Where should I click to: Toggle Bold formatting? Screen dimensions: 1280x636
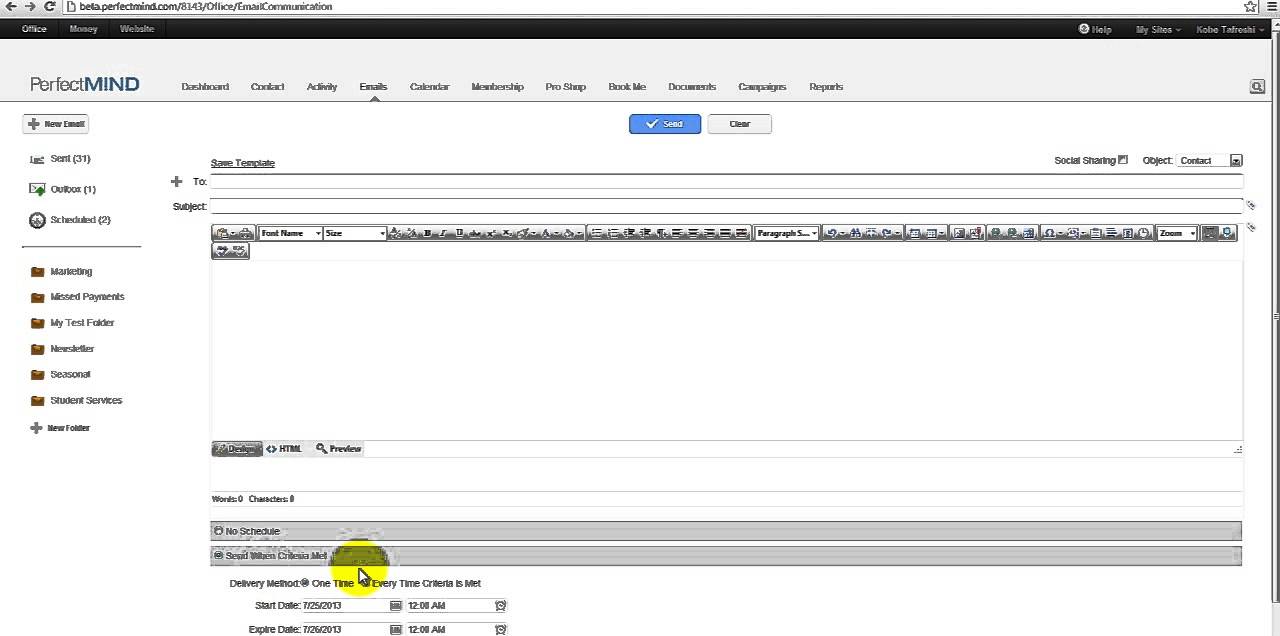[x=427, y=233]
